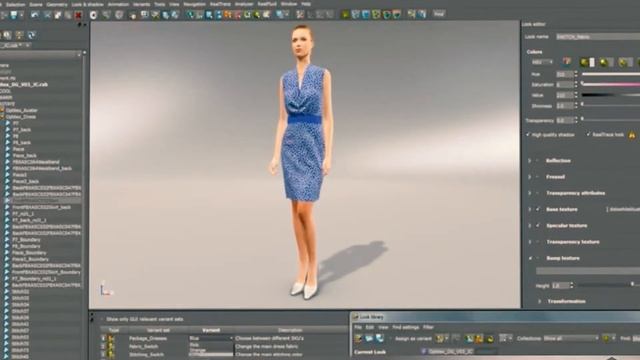Click the Description column header
This screenshot has width=640, height=360.
pyautogui.click(x=290, y=330)
